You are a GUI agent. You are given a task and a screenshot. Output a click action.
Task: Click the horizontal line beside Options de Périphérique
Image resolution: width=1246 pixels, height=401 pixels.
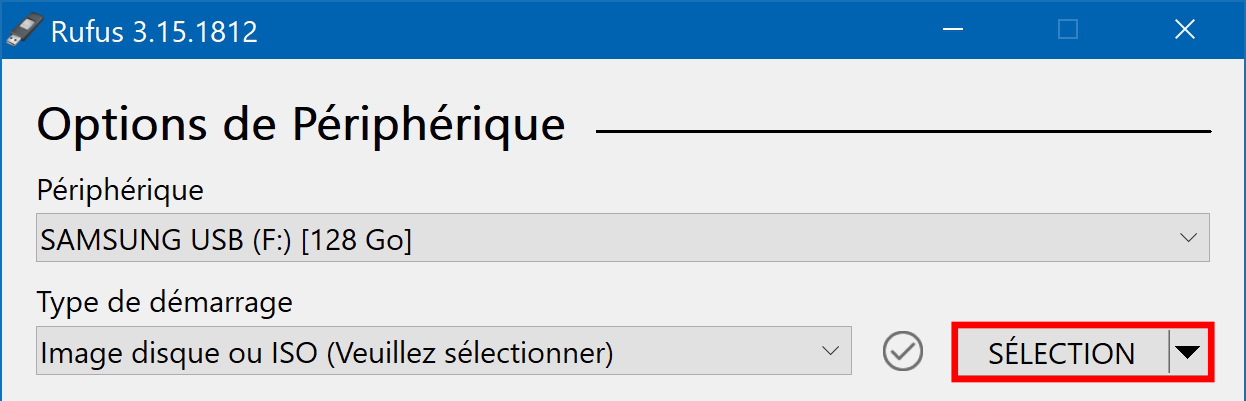coord(904,131)
